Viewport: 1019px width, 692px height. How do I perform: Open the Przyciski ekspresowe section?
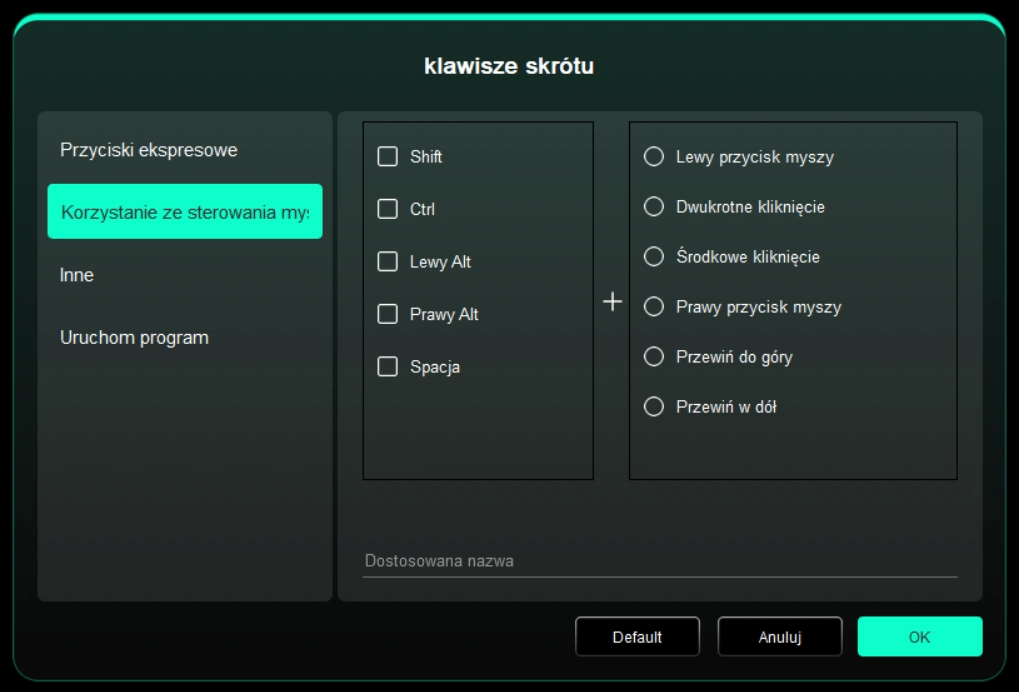tap(148, 150)
